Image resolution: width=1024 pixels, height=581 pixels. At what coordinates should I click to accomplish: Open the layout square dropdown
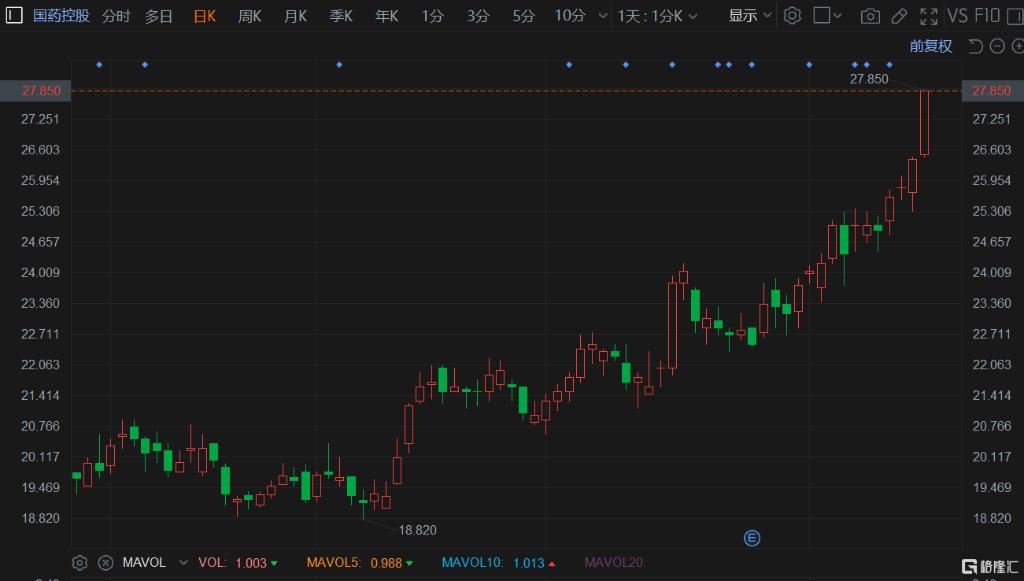[827, 16]
